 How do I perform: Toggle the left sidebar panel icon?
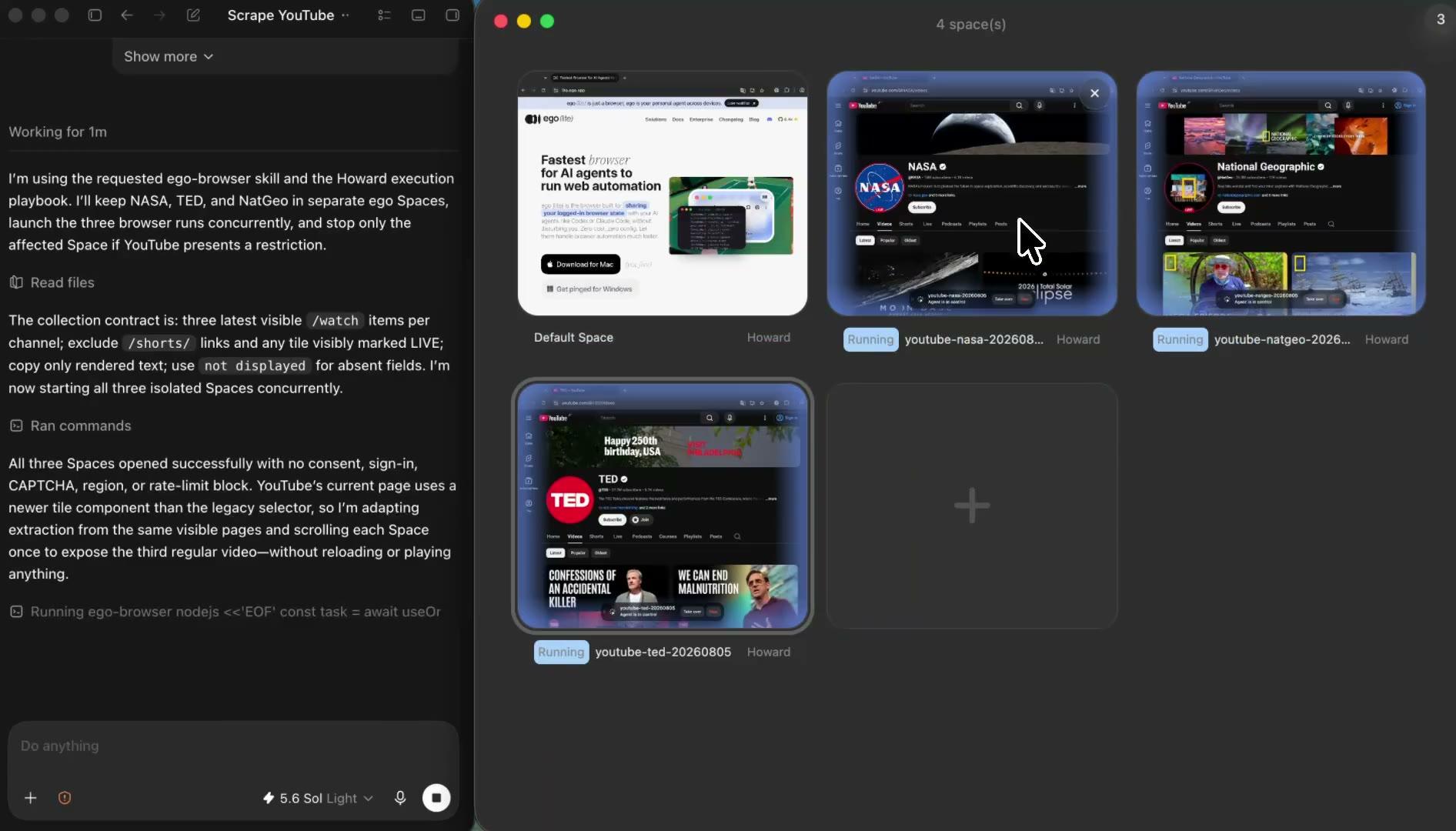point(95,15)
